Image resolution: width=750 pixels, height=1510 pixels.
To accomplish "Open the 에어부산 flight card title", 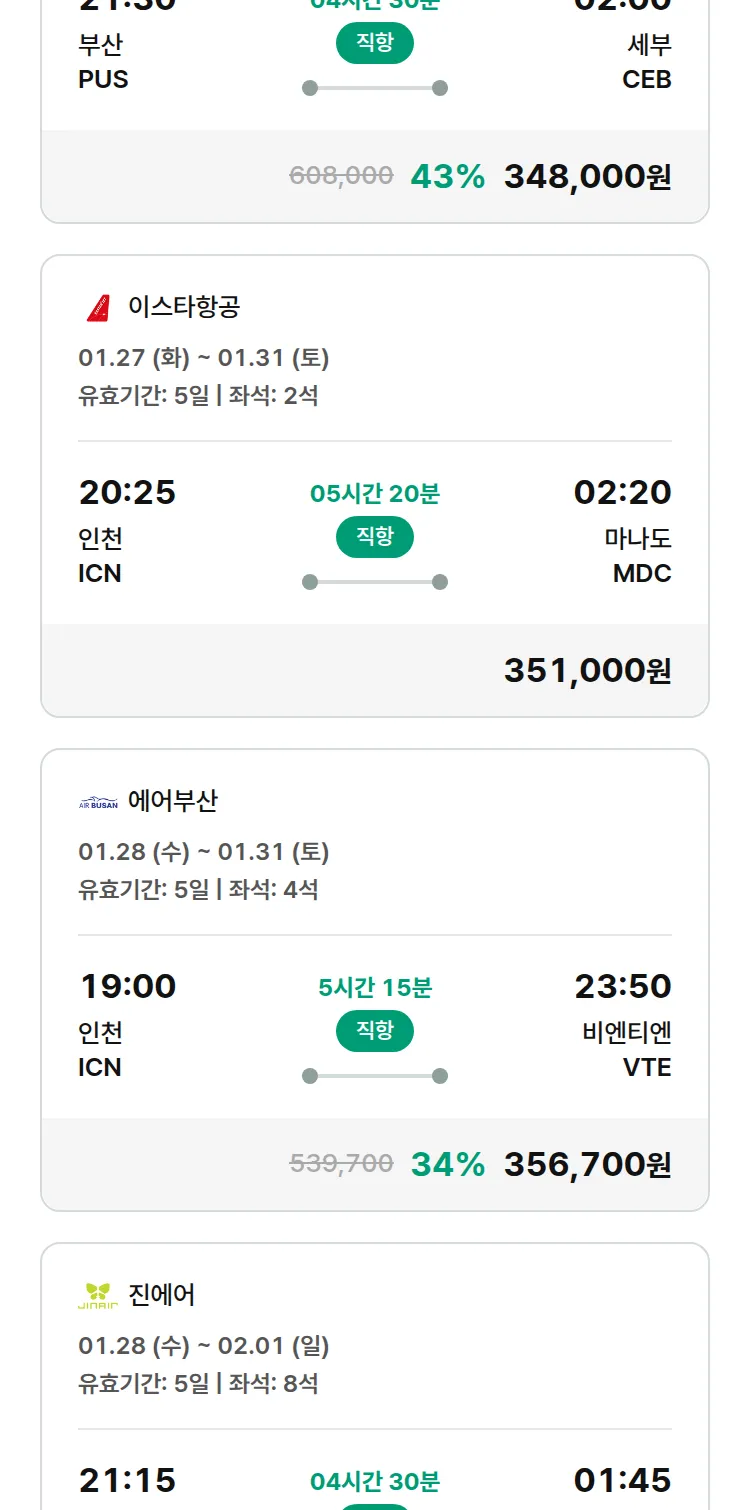I will tap(173, 801).
